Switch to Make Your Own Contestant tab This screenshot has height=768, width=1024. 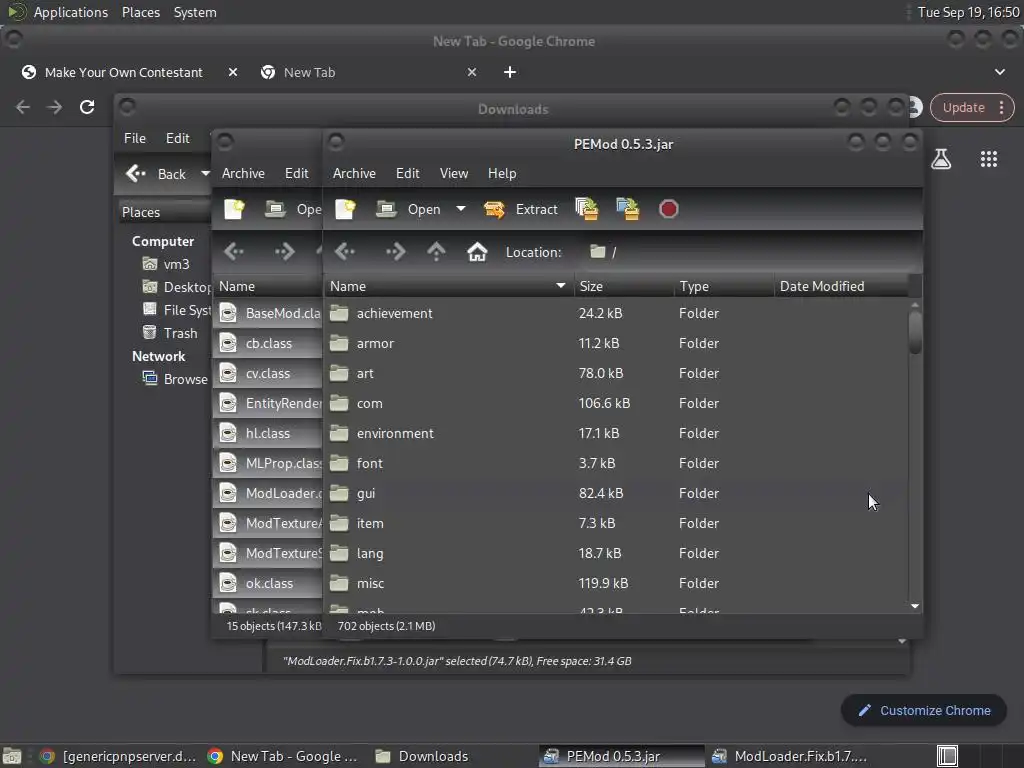point(123,72)
